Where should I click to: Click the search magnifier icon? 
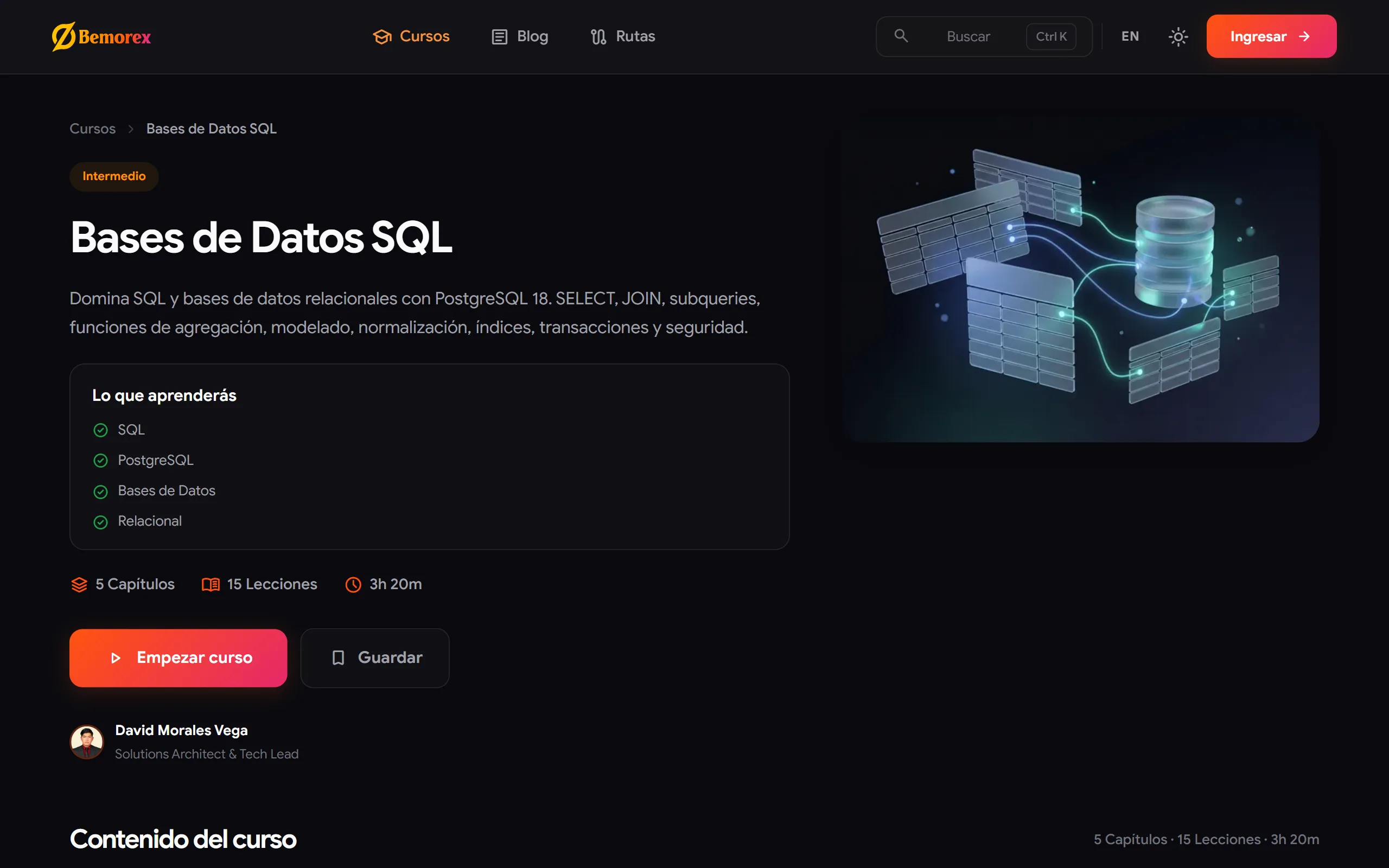click(x=901, y=36)
